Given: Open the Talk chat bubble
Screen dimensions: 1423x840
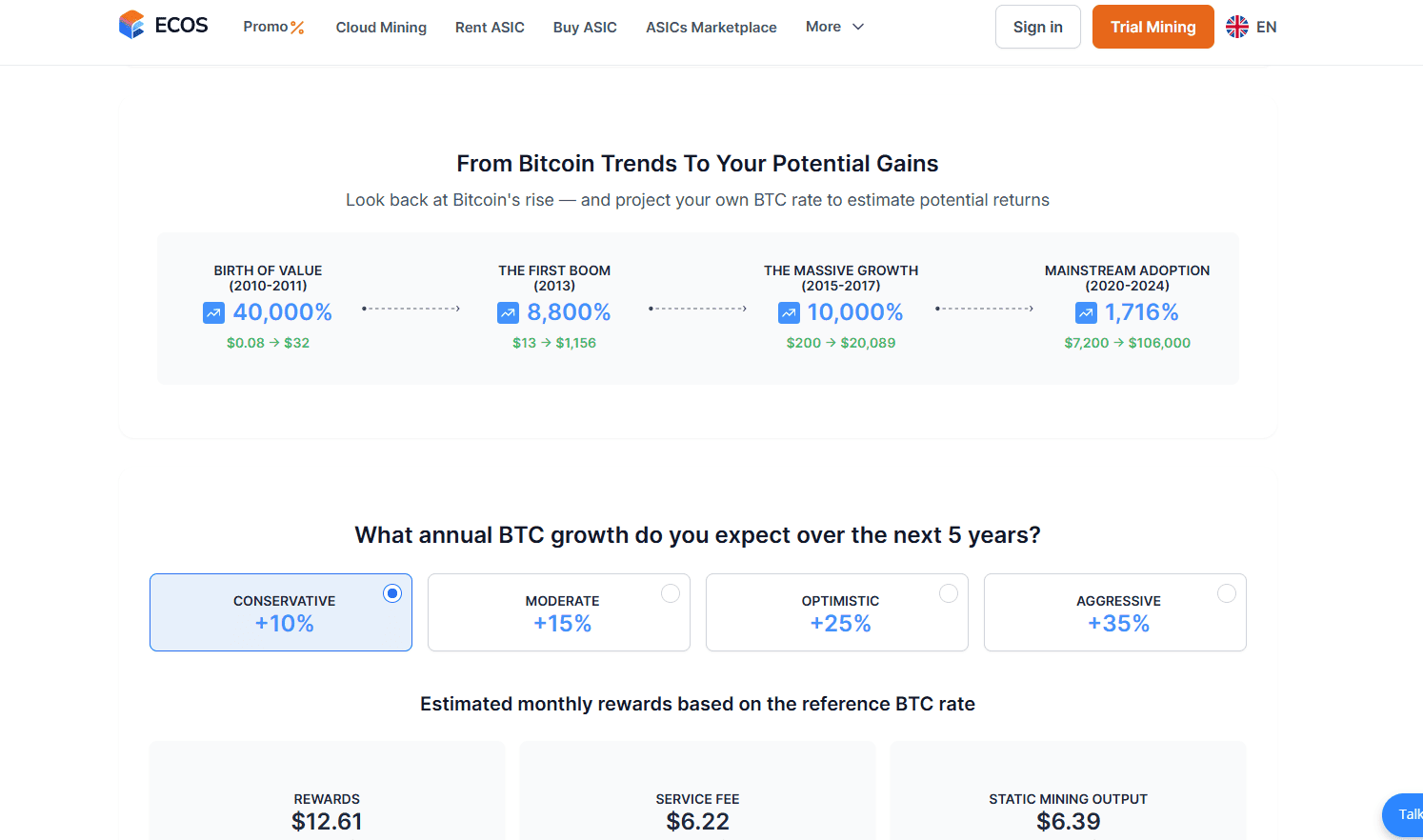Looking at the screenshot, I should click(1404, 814).
